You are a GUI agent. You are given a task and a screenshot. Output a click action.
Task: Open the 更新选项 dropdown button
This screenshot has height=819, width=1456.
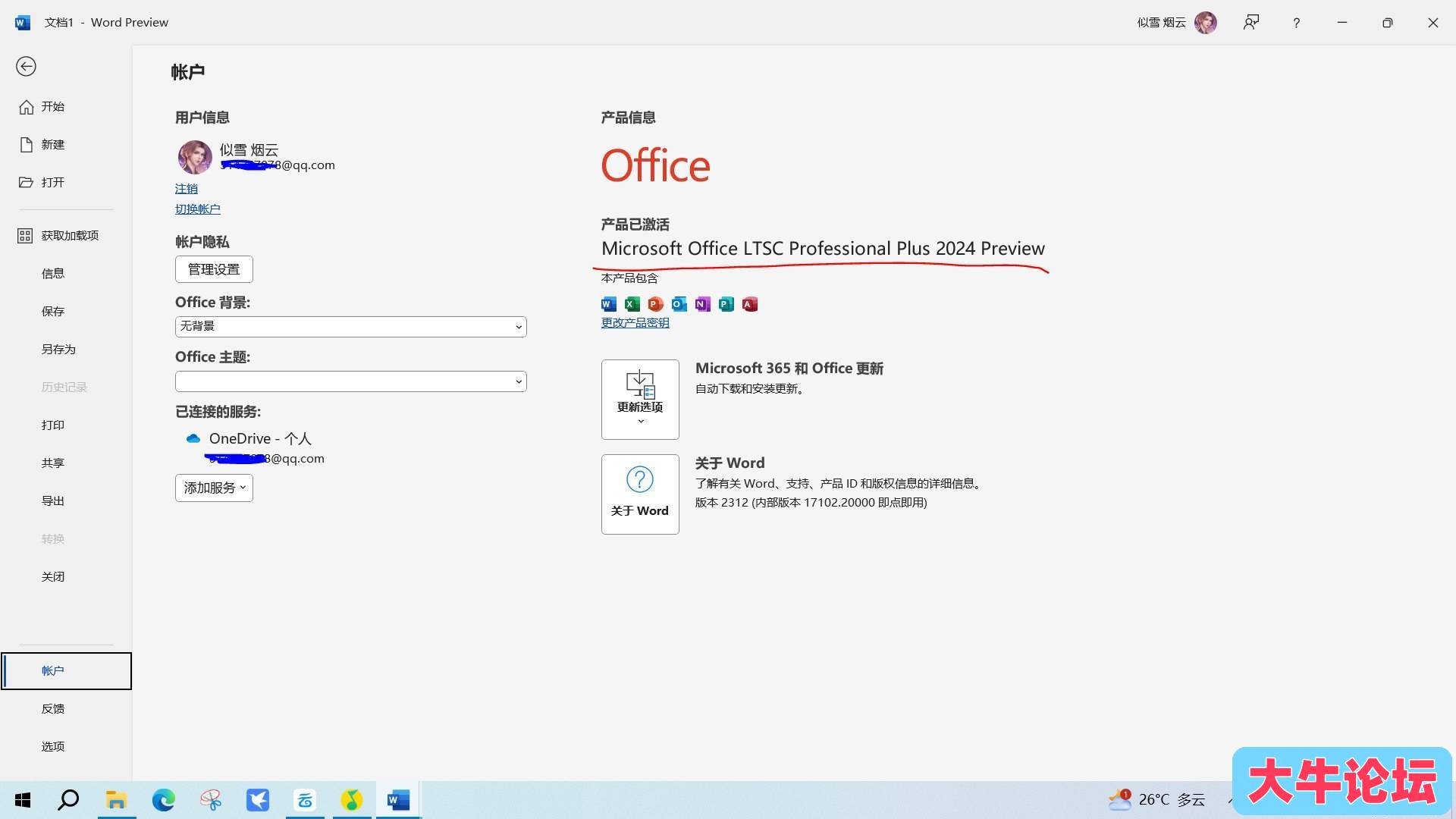(640, 400)
